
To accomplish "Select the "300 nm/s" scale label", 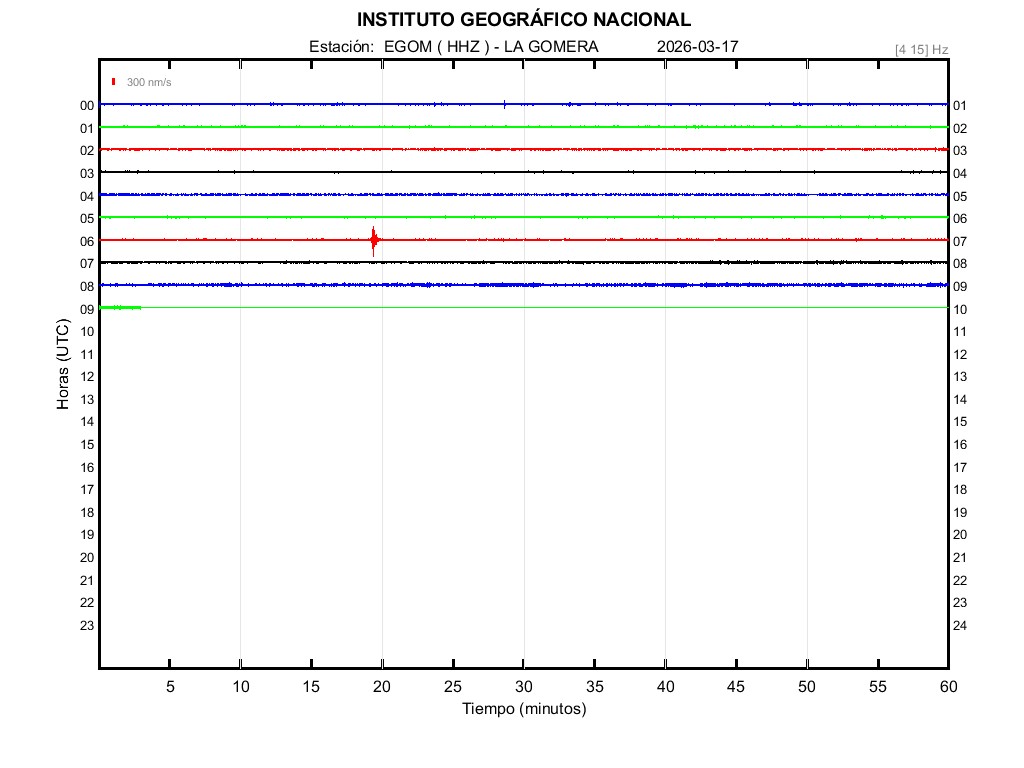I will pos(149,82).
